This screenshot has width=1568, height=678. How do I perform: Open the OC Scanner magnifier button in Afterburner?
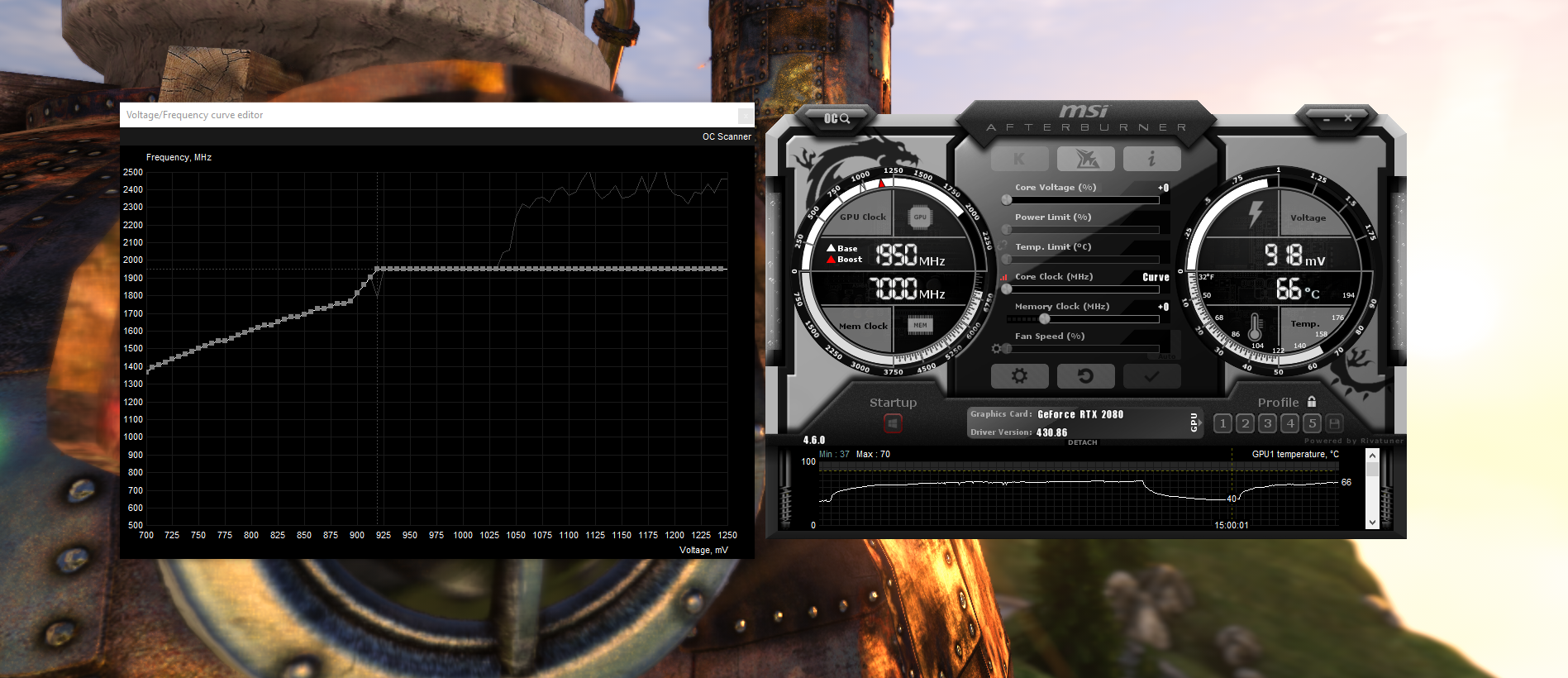coord(836,119)
